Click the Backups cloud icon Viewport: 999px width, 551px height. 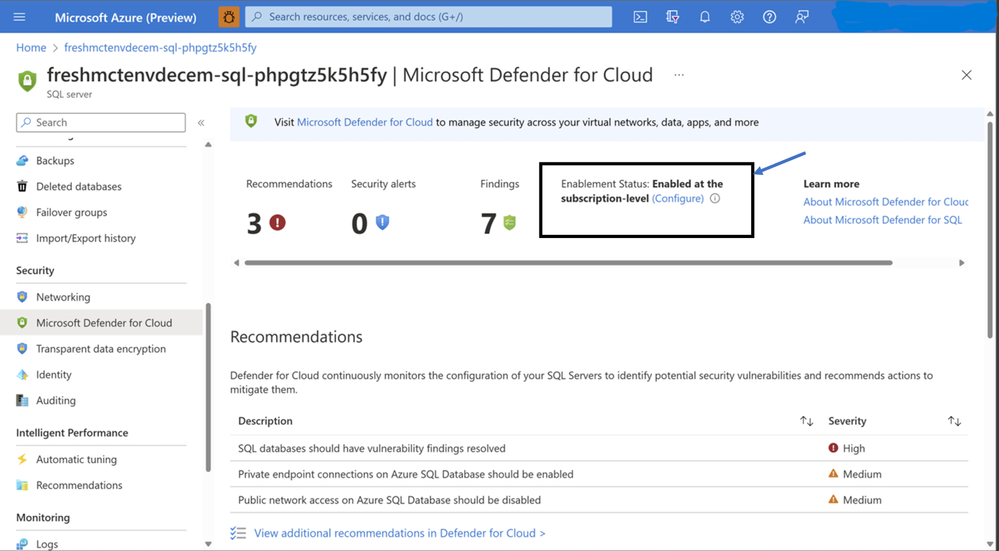click(22, 161)
